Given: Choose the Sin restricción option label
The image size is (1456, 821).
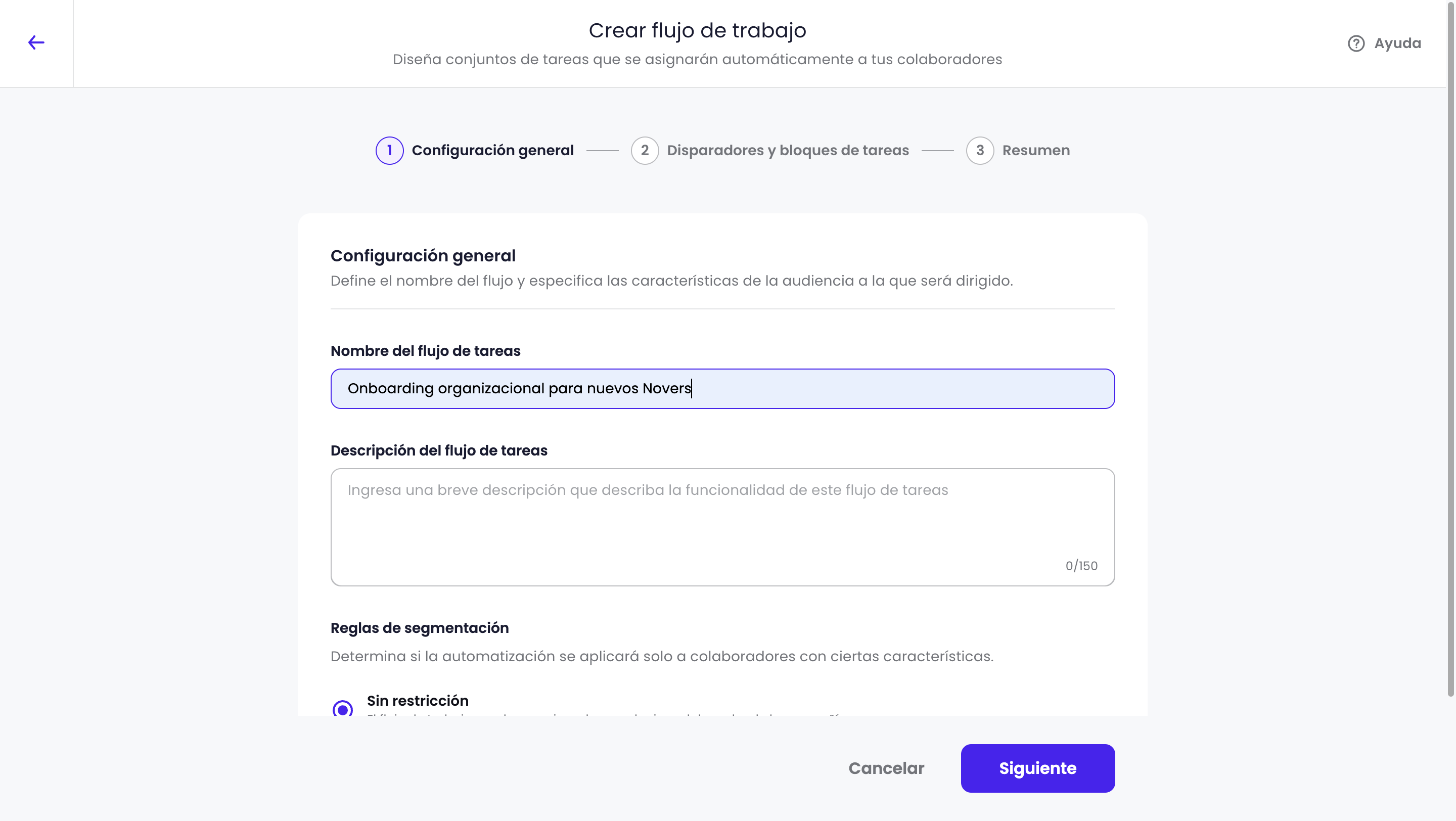Looking at the screenshot, I should point(418,701).
